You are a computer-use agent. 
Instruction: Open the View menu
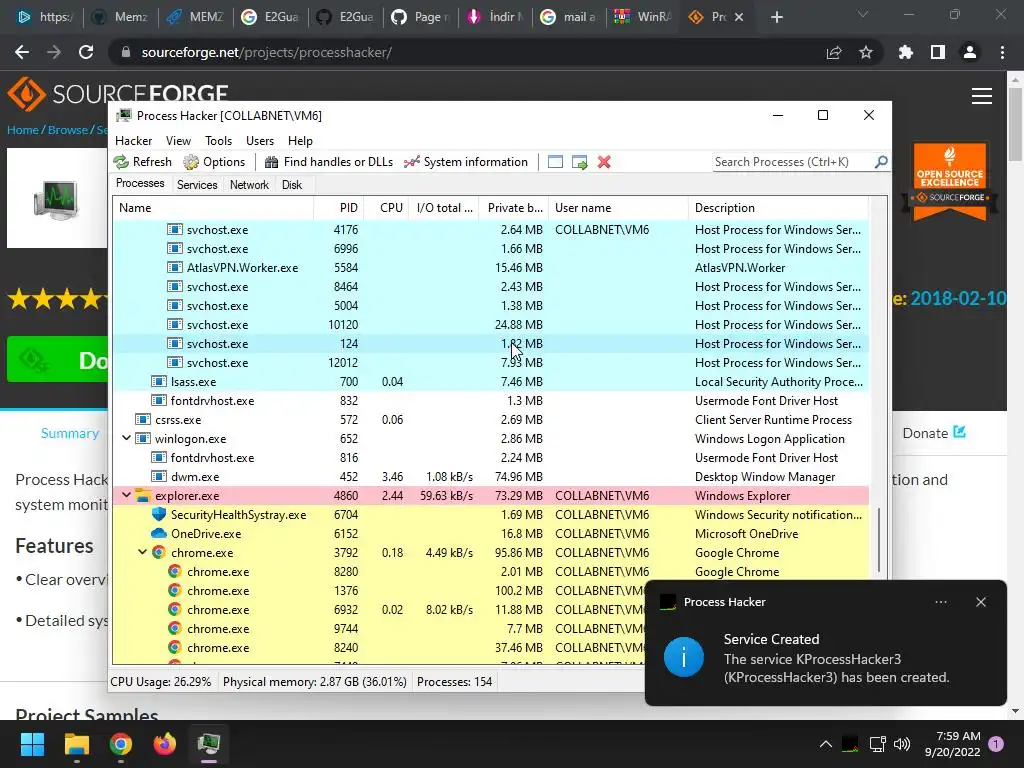(178, 141)
